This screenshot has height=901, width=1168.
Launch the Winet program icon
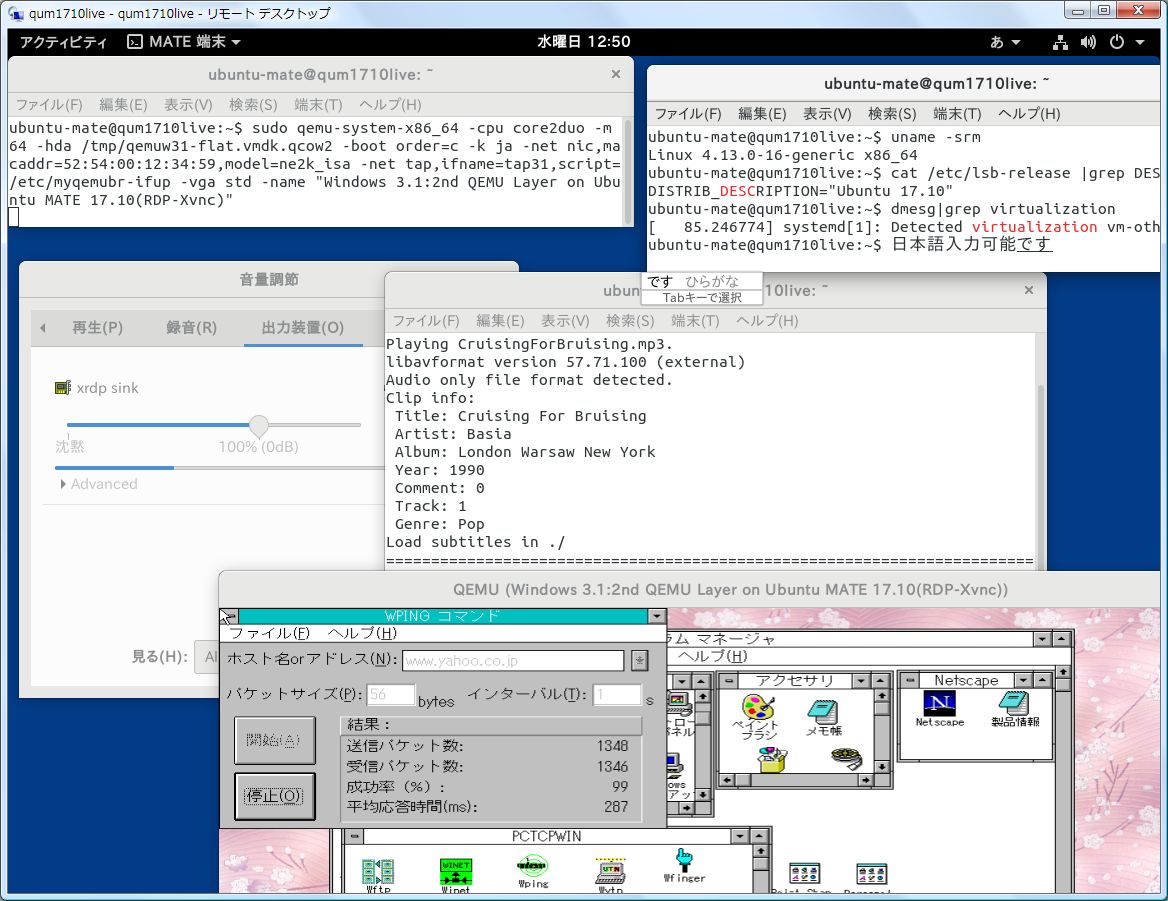[x=455, y=868]
